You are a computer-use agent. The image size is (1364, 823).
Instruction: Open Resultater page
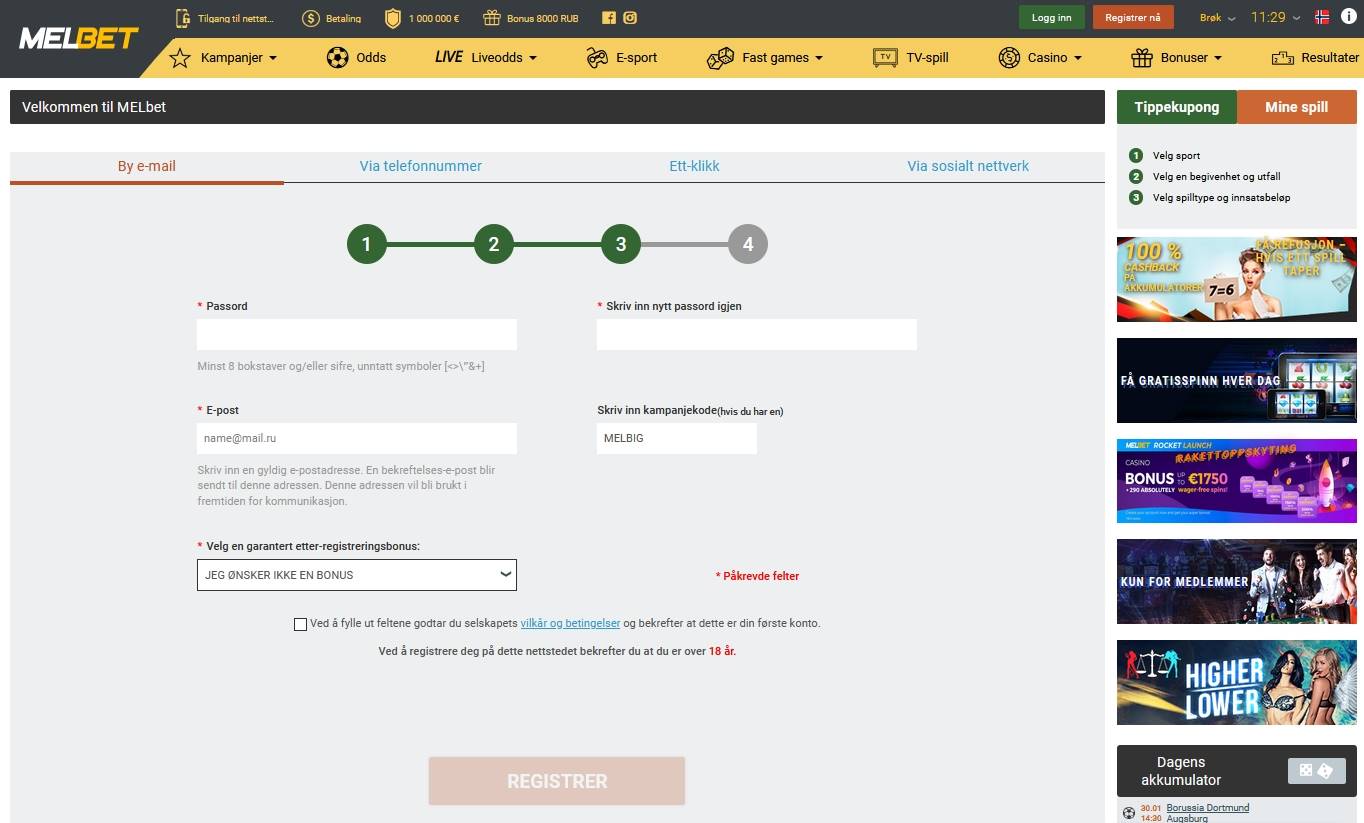tap(1330, 58)
